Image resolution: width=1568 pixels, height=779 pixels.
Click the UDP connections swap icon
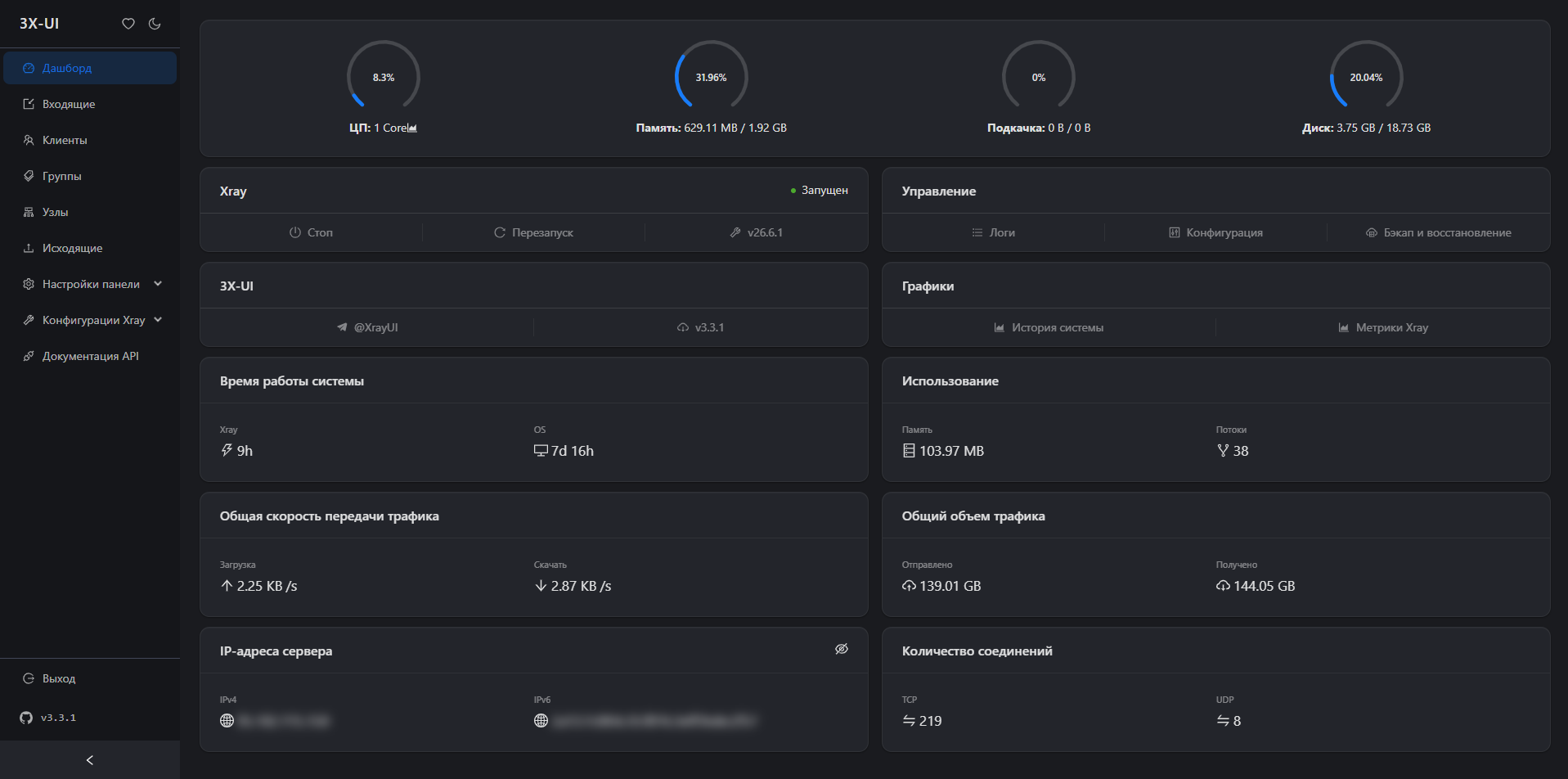coord(1223,721)
